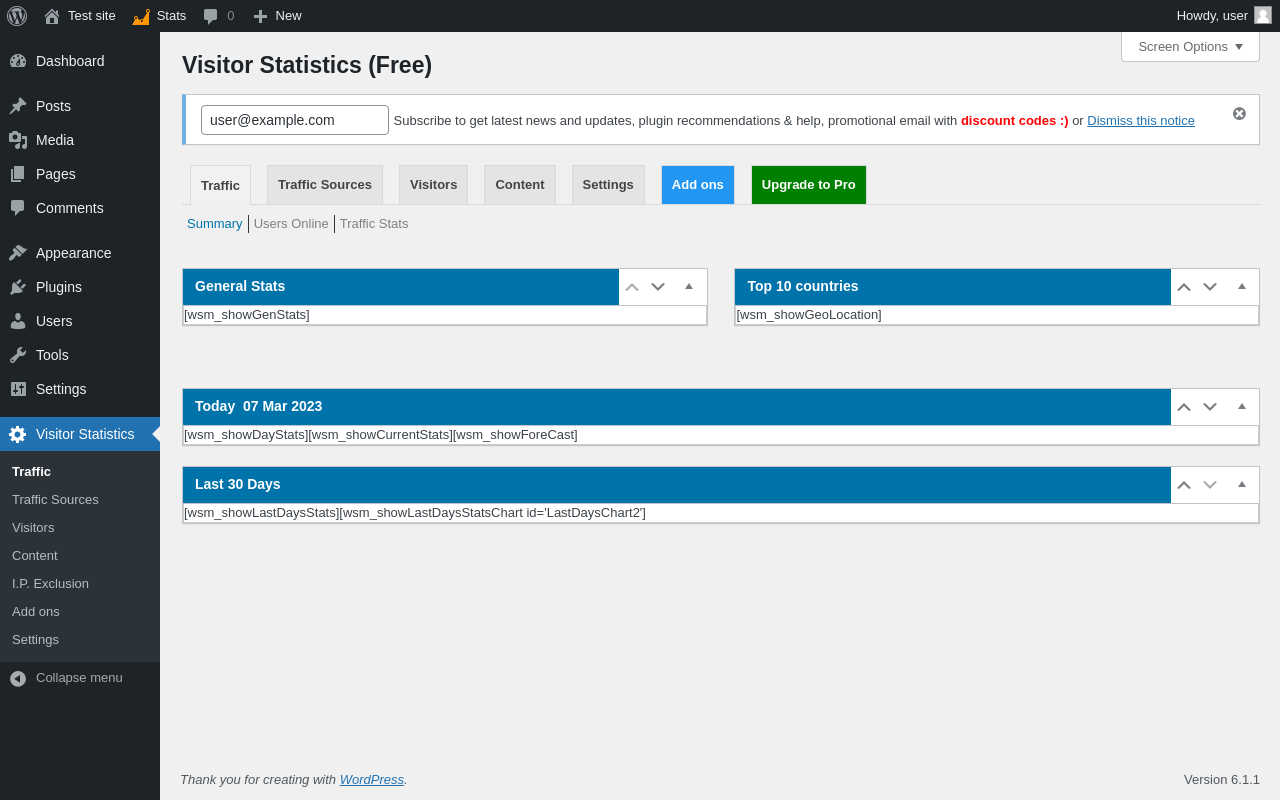Open the WordPress logo menu
Image resolution: width=1280 pixels, height=800 pixels.
[17, 16]
